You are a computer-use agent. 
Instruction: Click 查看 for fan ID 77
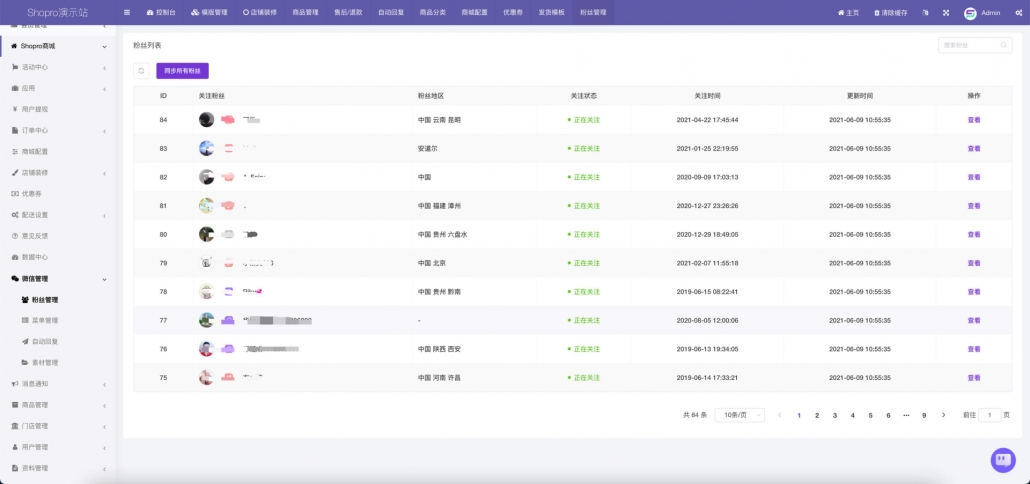974,320
